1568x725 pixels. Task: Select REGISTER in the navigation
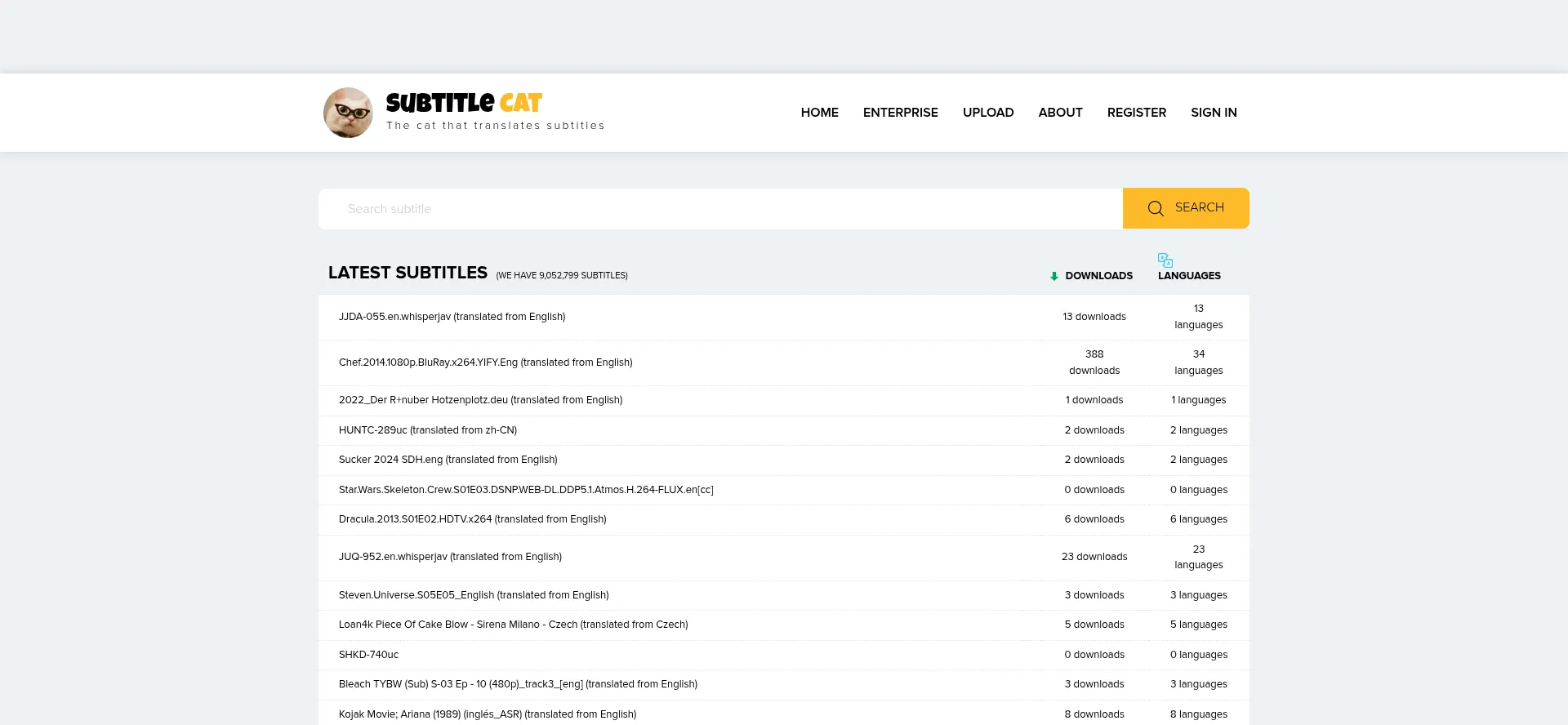point(1137,113)
